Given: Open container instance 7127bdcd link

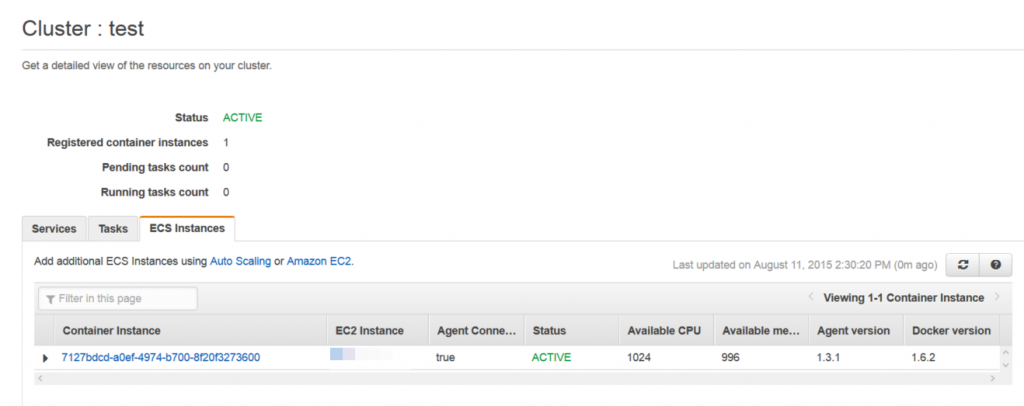Looking at the screenshot, I should pos(161,358).
